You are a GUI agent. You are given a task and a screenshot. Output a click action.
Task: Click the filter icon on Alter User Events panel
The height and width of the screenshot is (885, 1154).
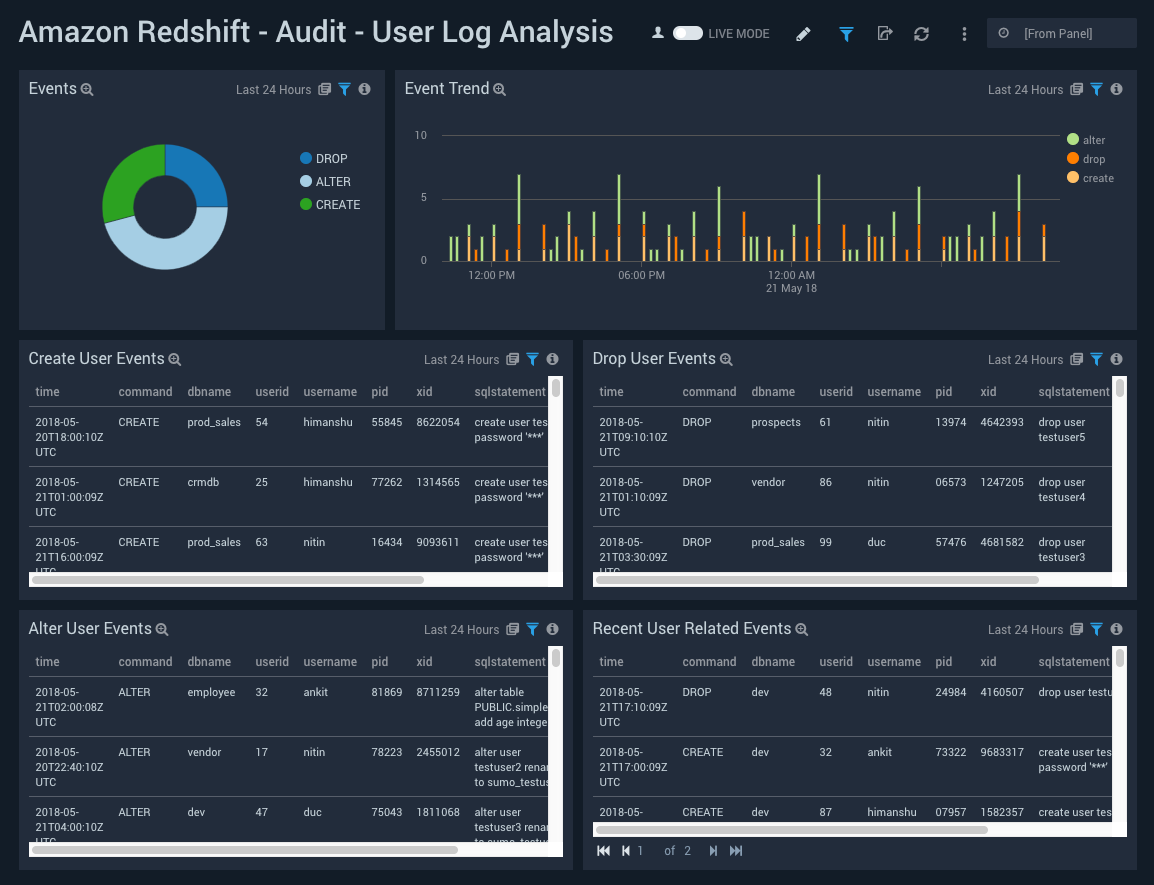532,629
